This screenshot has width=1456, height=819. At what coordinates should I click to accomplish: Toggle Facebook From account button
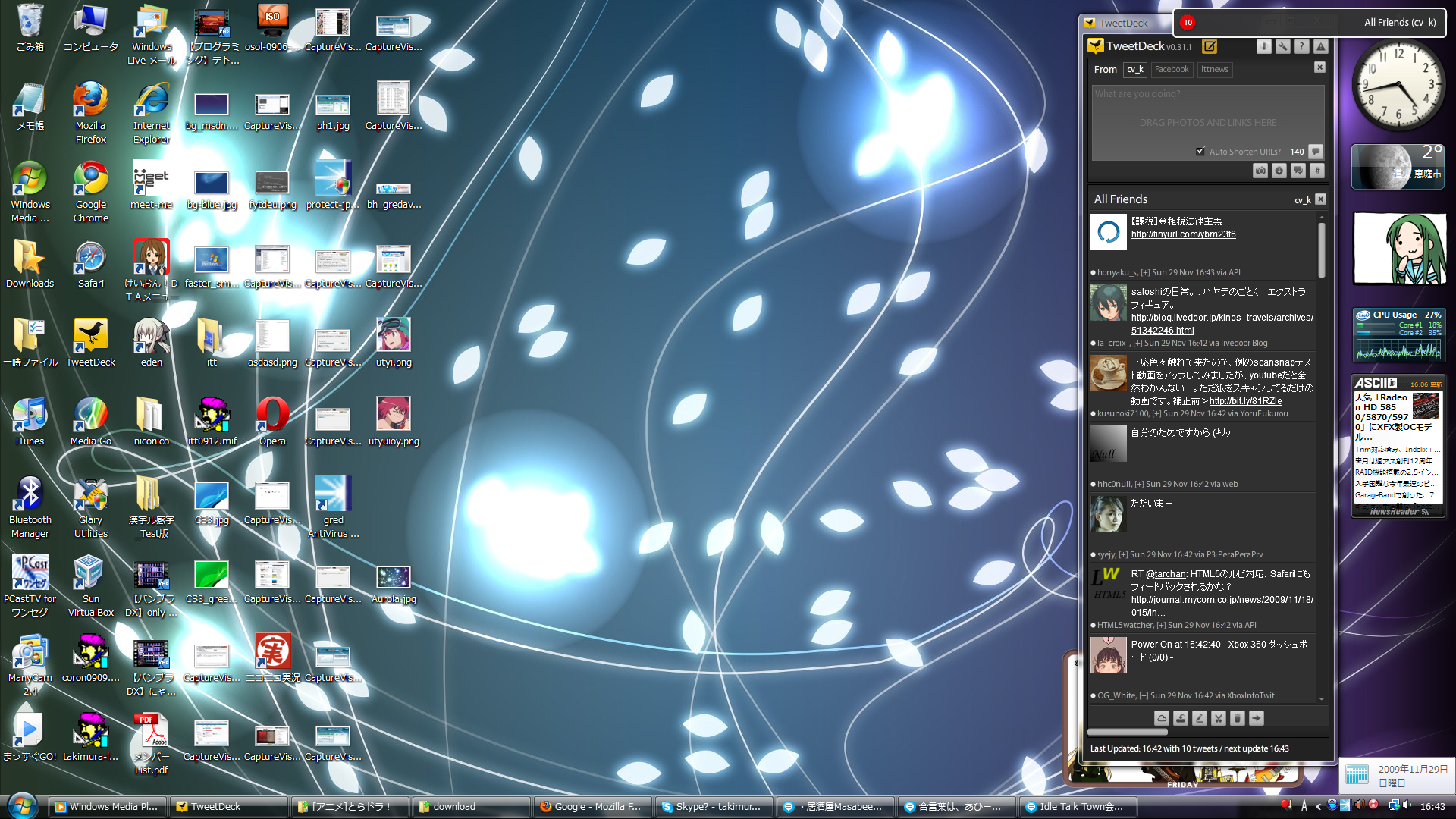[1172, 70]
